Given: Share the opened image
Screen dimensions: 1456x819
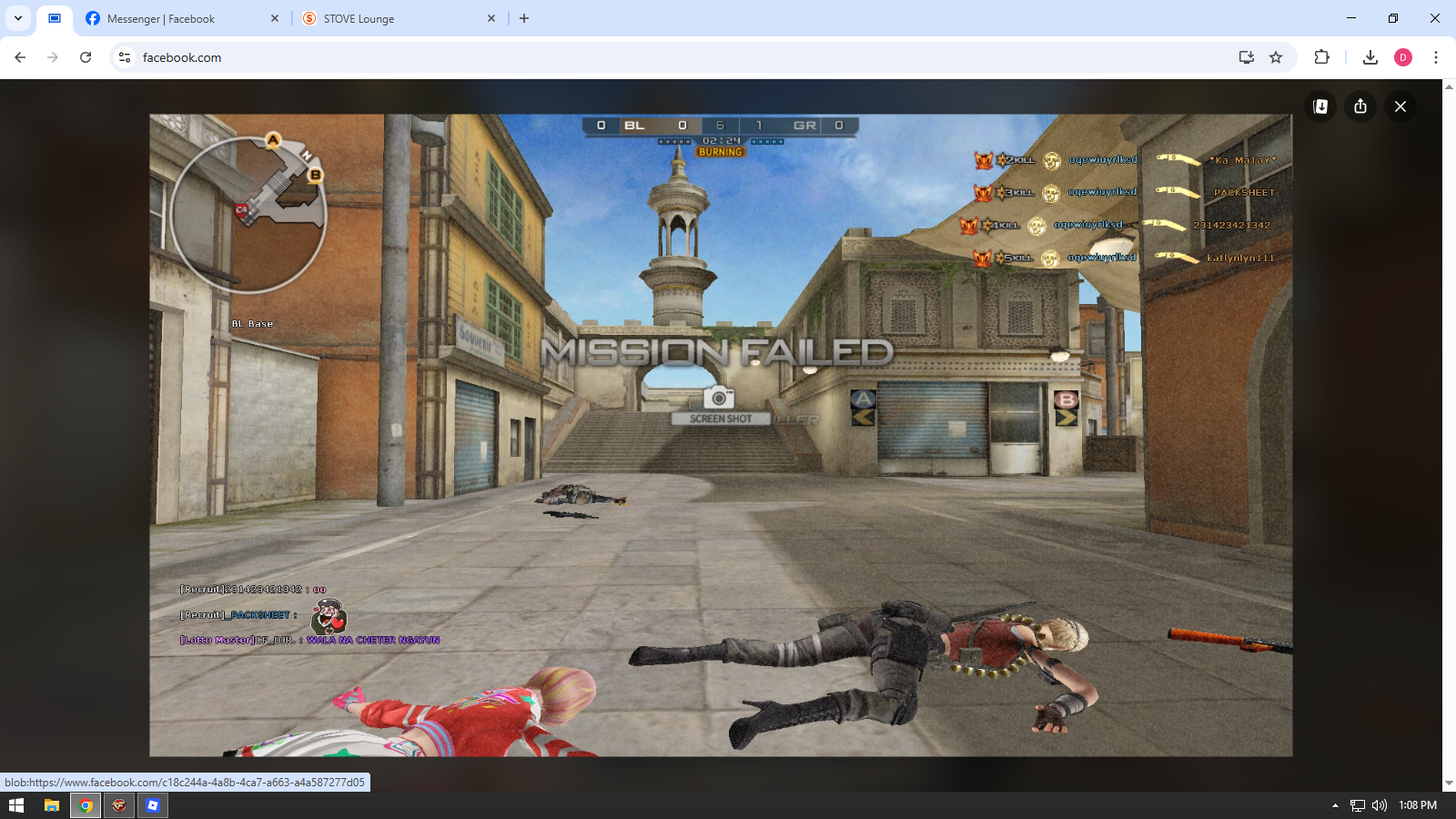Looking at the screenshot, I should point(1360,106).
